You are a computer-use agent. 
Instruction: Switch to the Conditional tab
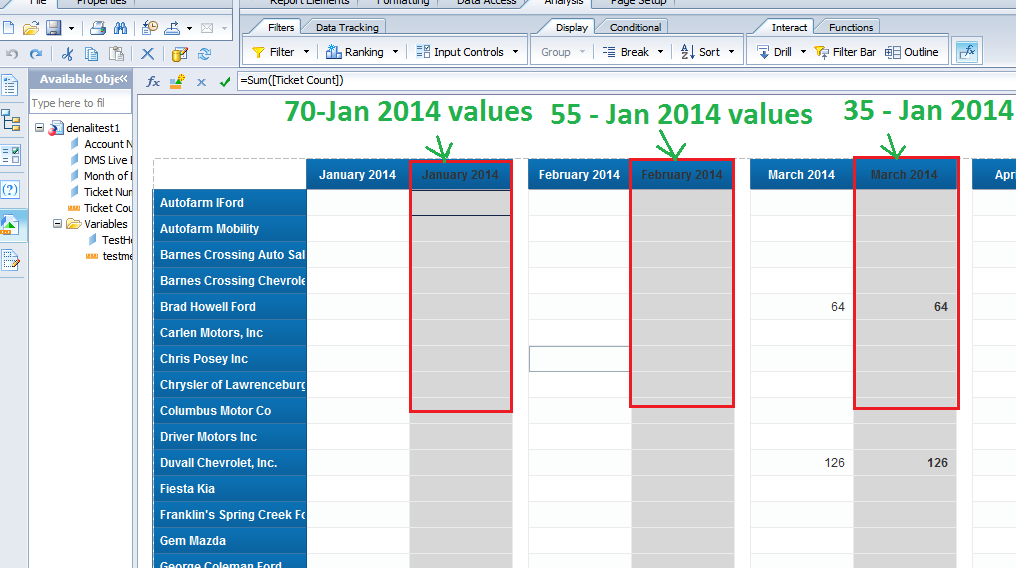(x=635, y=27)
